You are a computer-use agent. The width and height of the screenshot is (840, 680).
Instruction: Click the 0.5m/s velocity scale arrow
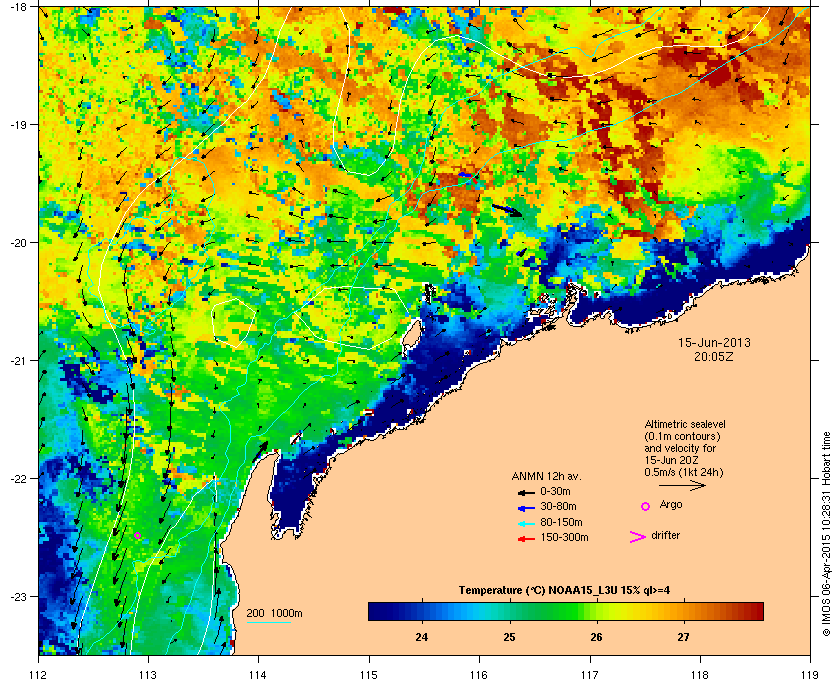coord(682,485)
